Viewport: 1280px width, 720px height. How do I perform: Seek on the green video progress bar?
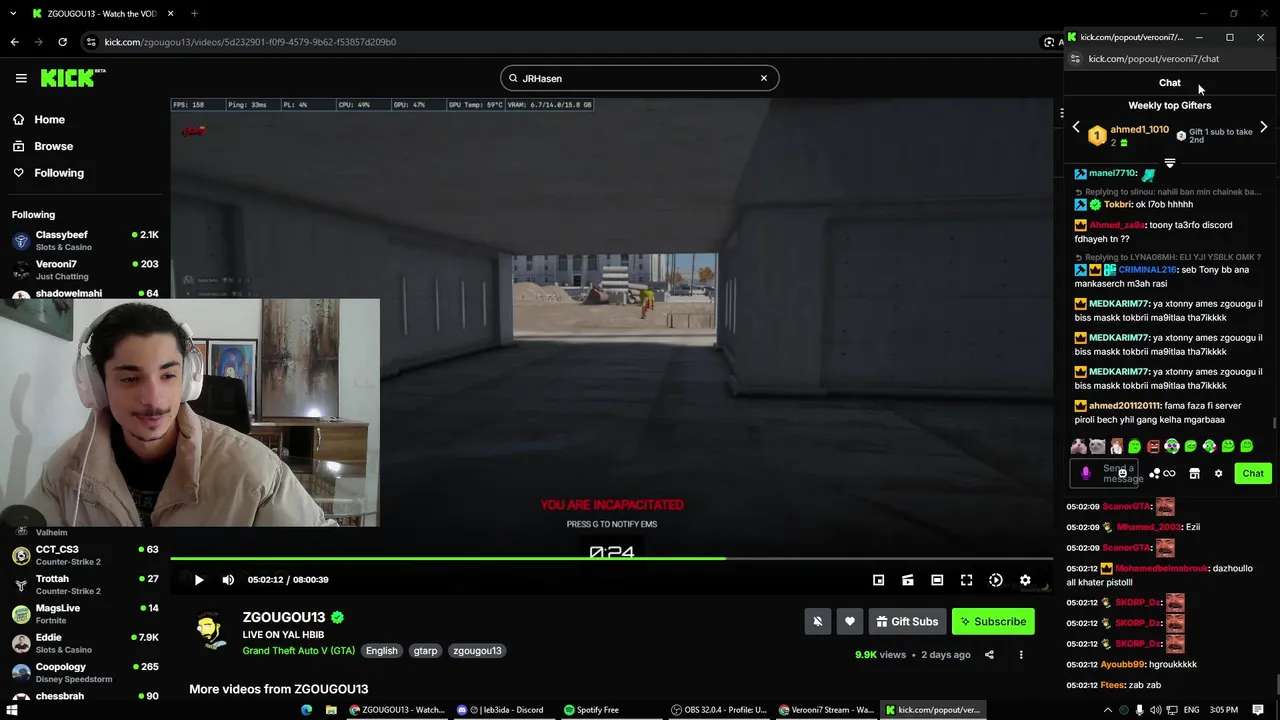(611, 558)
